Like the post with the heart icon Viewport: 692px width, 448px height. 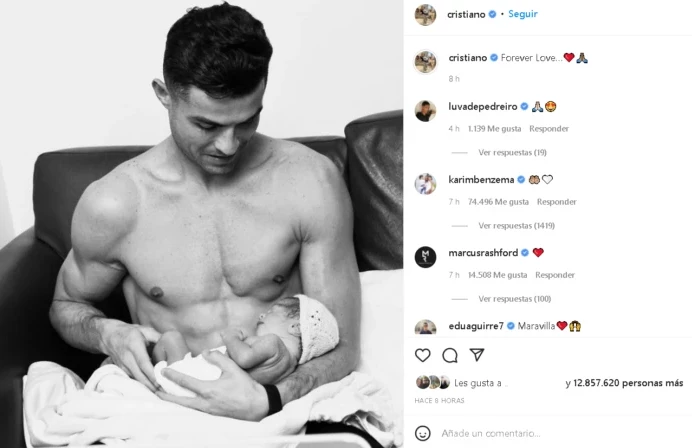coord(422,355)
